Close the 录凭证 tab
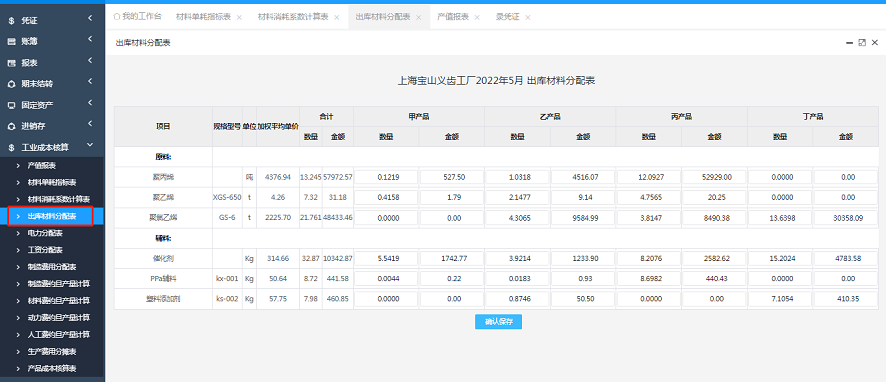The image size is (886, 382). [528, 18]
